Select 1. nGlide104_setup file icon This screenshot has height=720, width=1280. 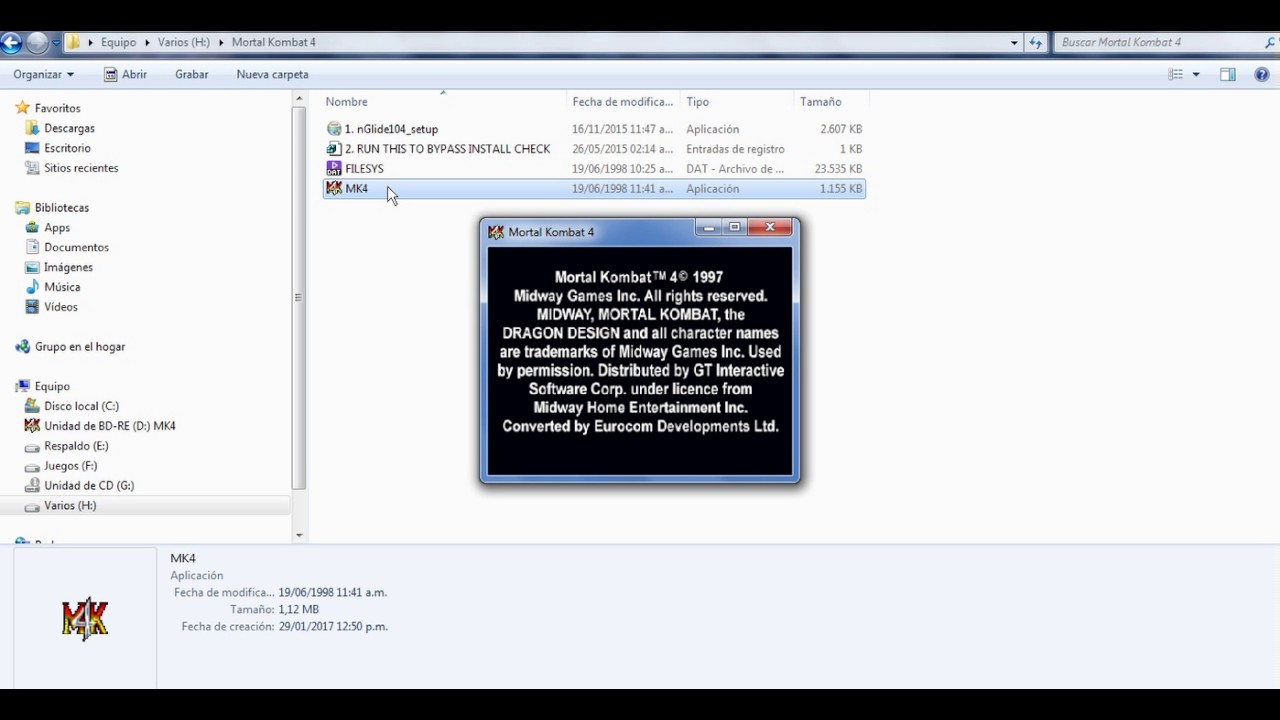coord(334,129)
